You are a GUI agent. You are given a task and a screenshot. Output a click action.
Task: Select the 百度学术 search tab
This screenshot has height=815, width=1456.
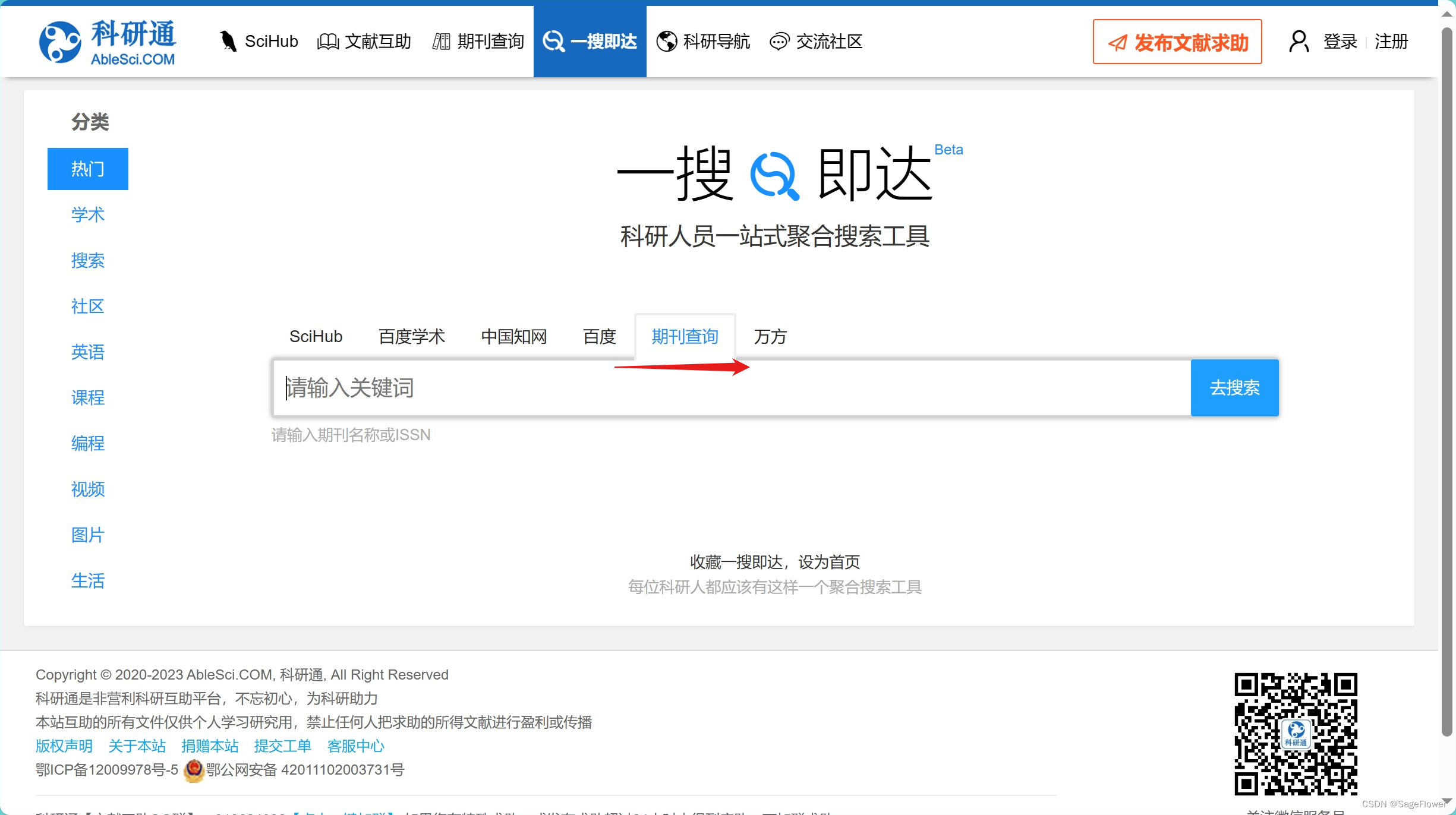[412, 337]
